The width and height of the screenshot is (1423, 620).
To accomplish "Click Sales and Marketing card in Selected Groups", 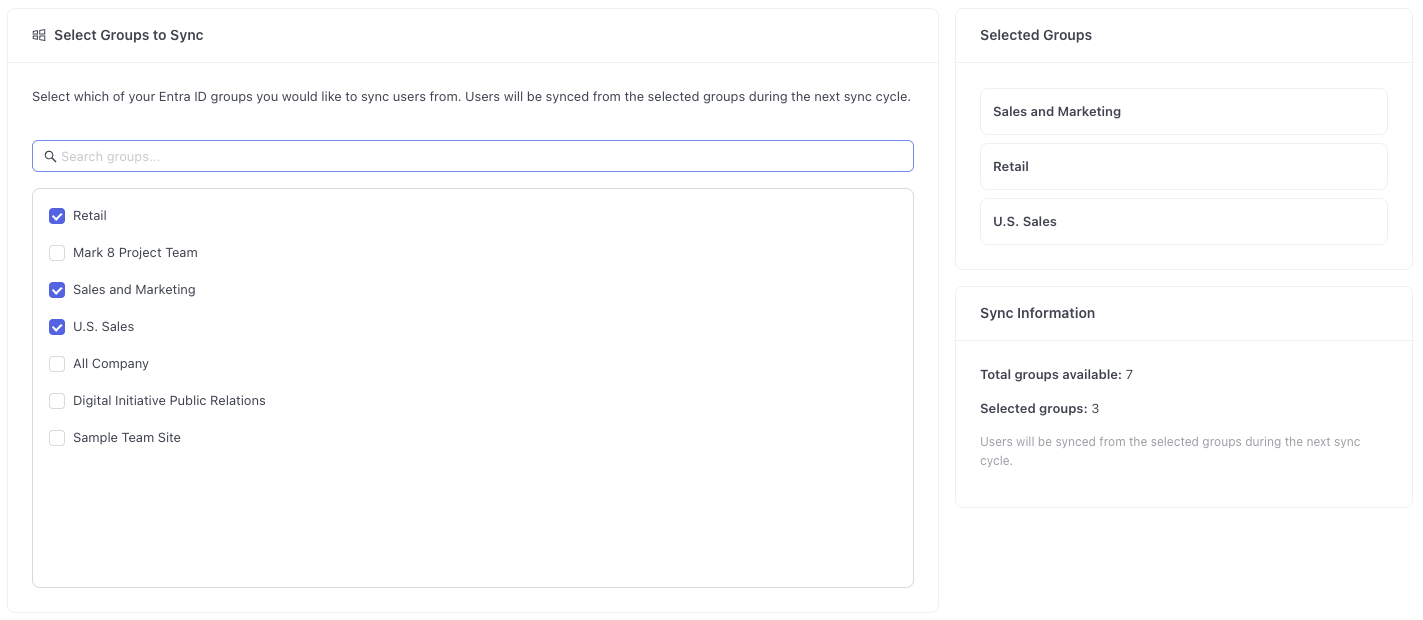I will point(1183,111).
